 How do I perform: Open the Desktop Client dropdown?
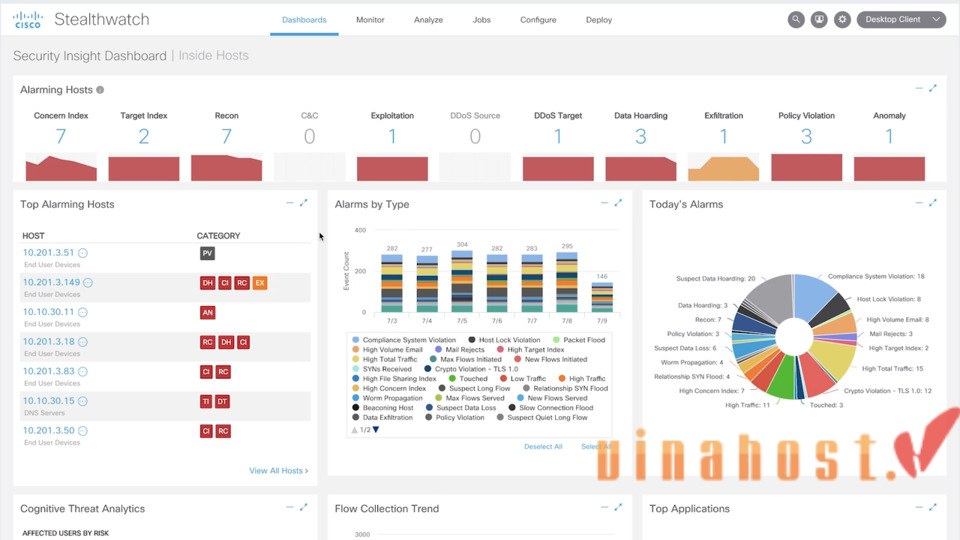pyautogui.click(x=901, y=20)
